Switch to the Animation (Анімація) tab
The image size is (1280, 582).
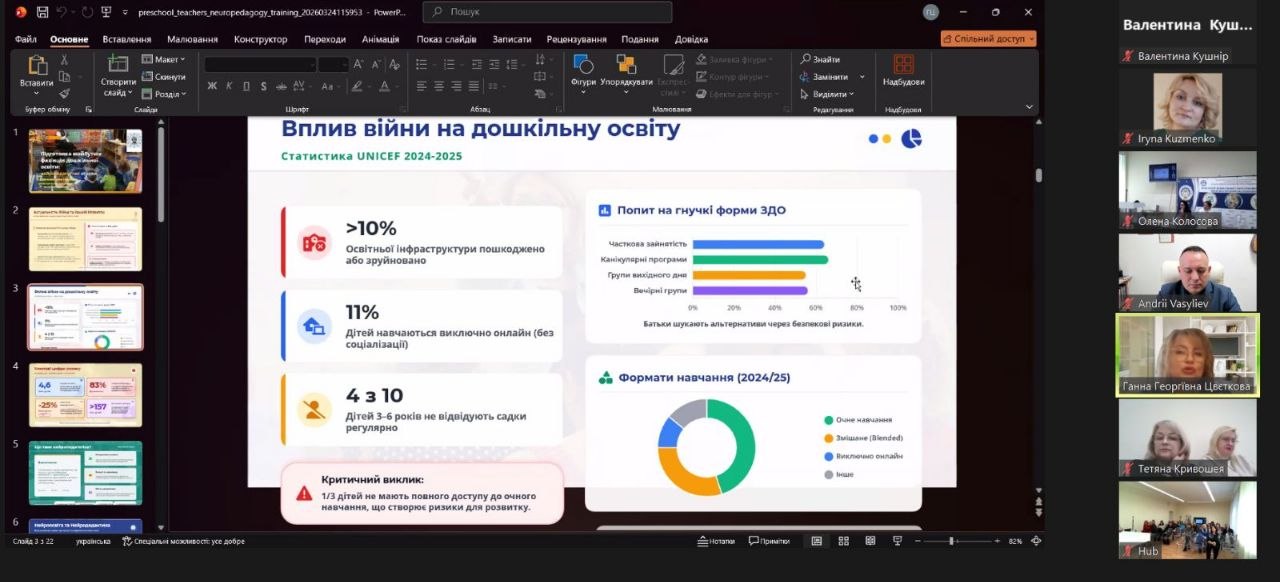tap(380, 39)
